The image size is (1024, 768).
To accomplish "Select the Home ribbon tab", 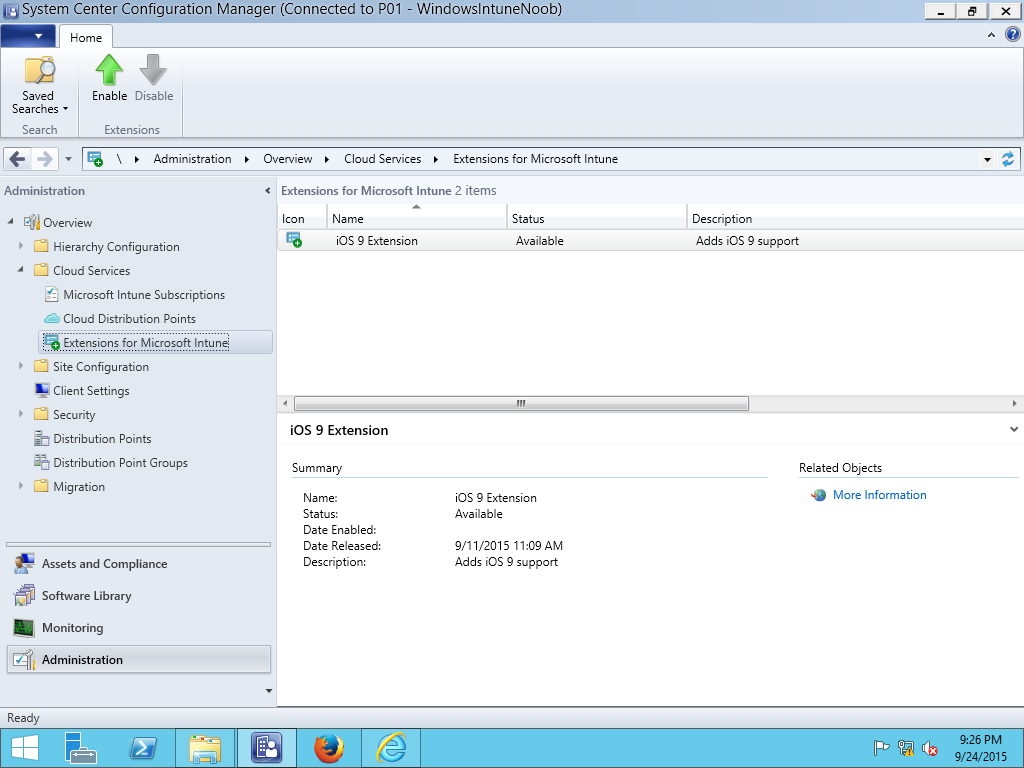I will coord(86,37).
